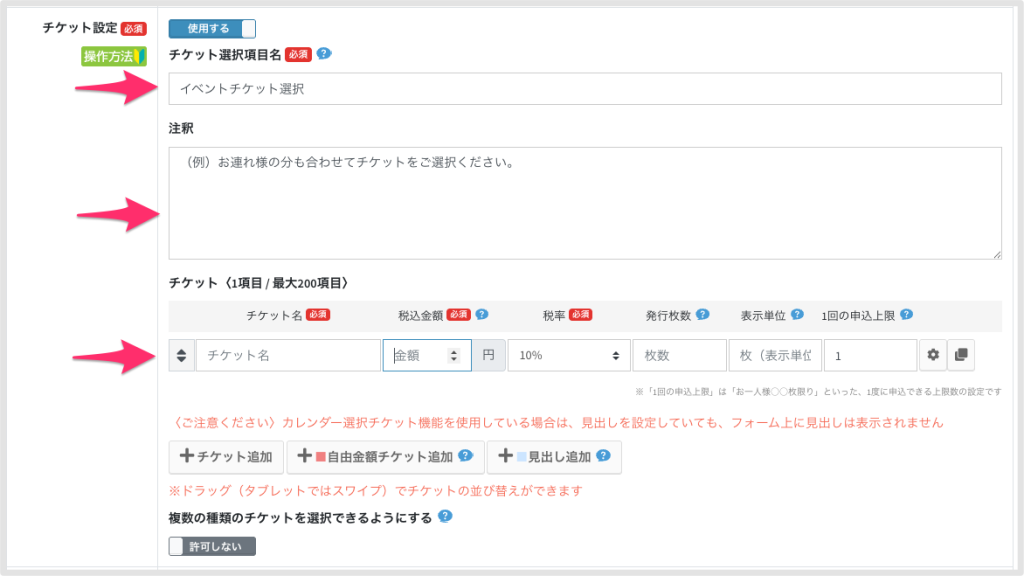1024x576 pixels.
Task: Focus the 枚数 issue count field
Action: [x=679, y=355]
